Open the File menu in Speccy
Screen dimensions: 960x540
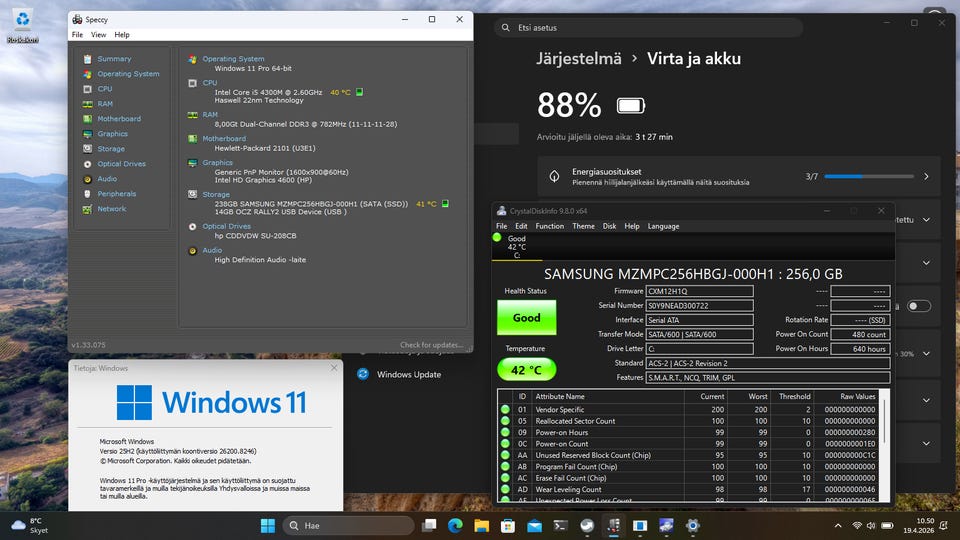click(x=77, y=35)
